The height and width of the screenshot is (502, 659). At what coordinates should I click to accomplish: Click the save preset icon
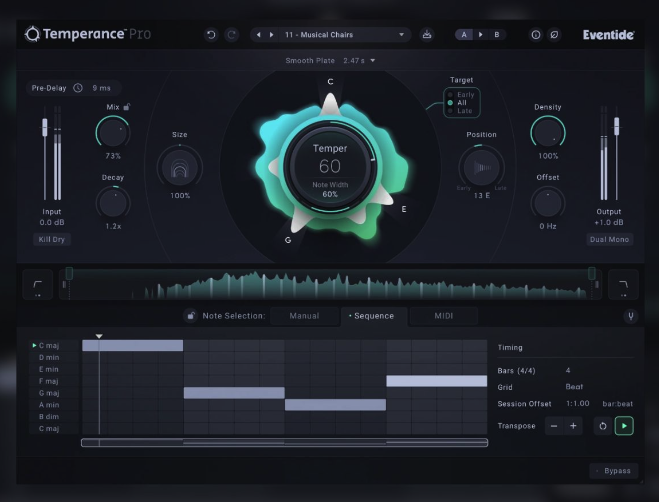coord(427,35)
